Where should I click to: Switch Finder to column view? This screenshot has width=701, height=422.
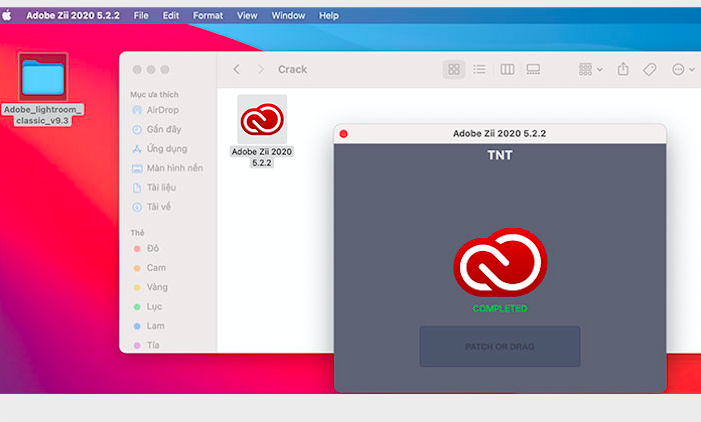pos(507,69)
